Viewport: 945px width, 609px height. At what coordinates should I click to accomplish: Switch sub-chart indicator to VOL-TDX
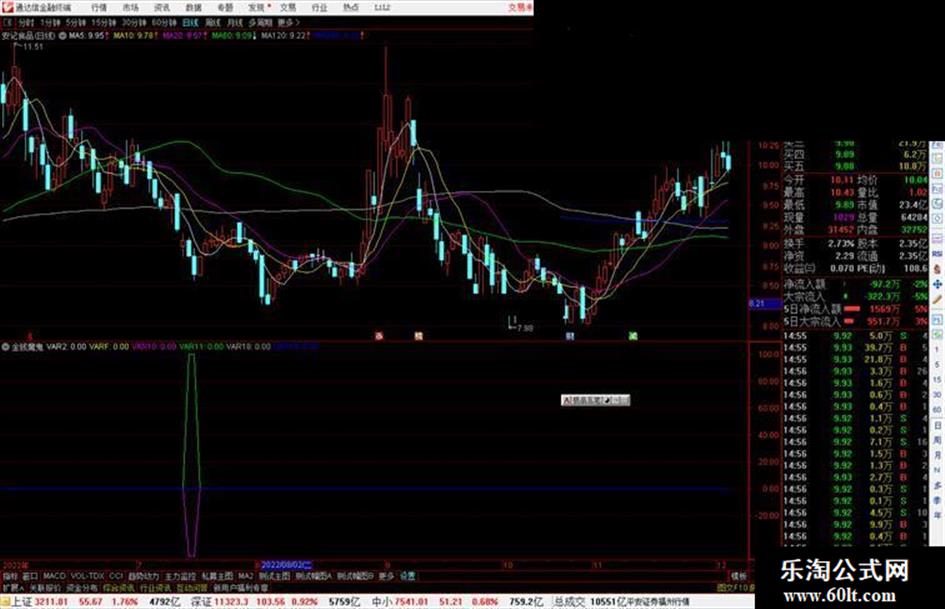click(88, 576)
